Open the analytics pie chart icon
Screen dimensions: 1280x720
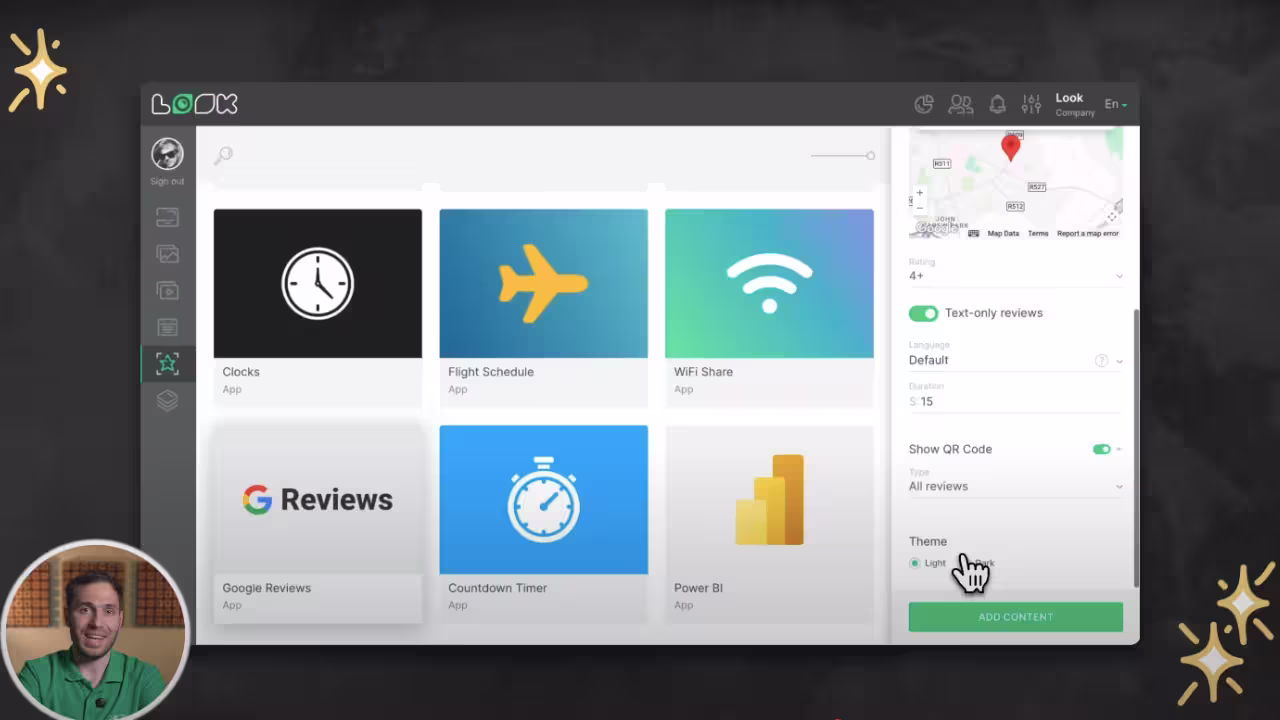point(924,104)
